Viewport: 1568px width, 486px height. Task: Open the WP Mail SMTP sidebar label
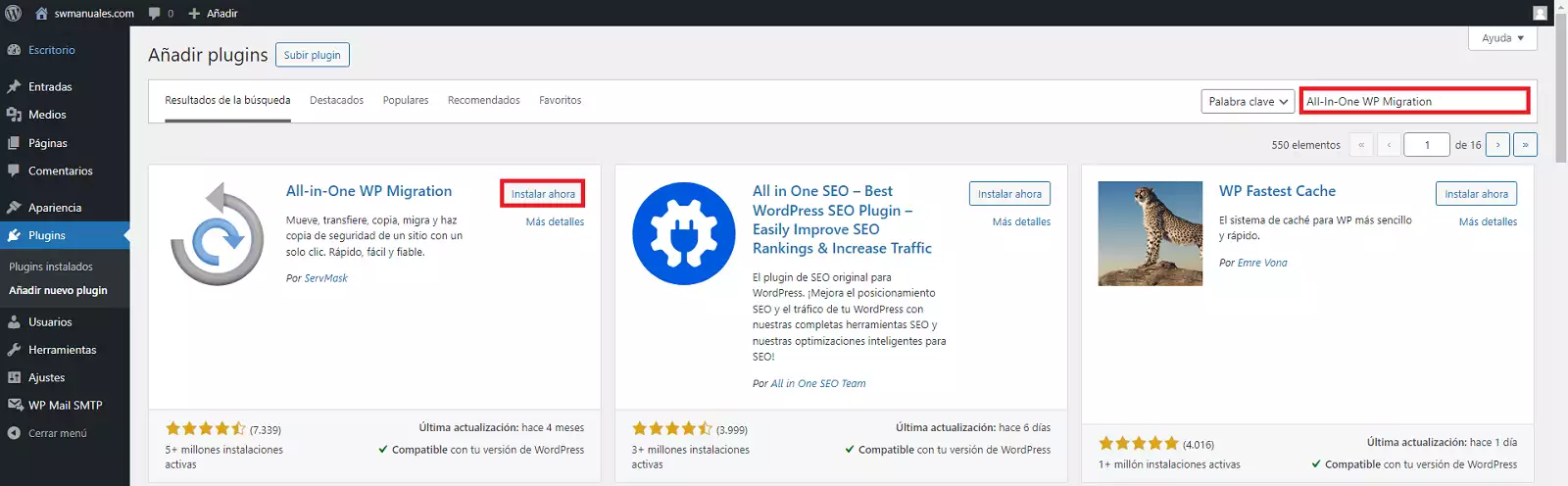[66, 405]
